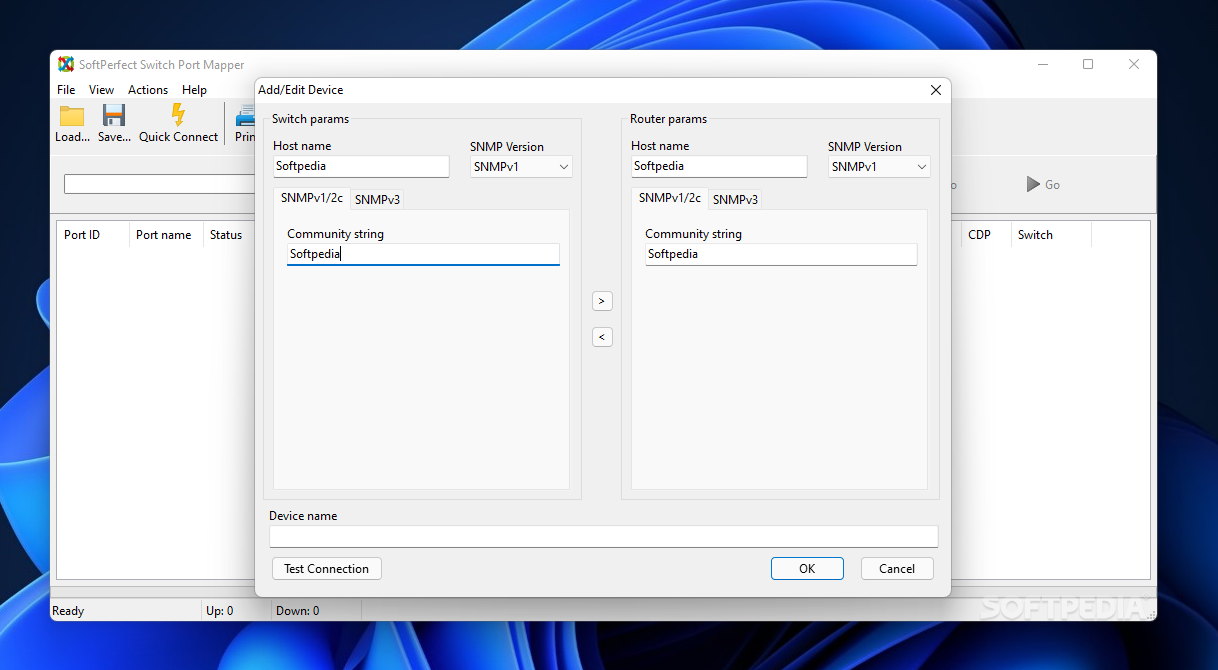Image resolution: width=1218 pixels, height=670 pixels.
Task: Sort by Status column header
Action: point(228,235)
